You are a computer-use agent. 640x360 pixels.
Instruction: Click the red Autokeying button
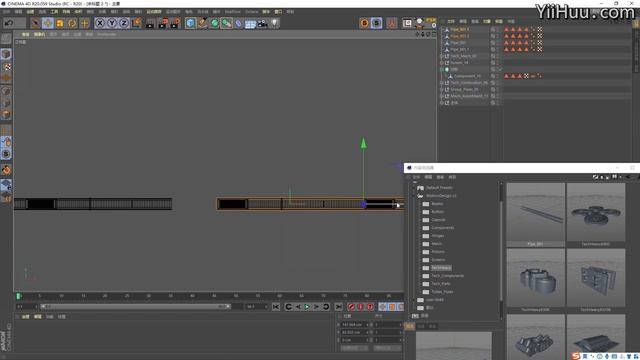pyautogui.click(x=360, y=307)
